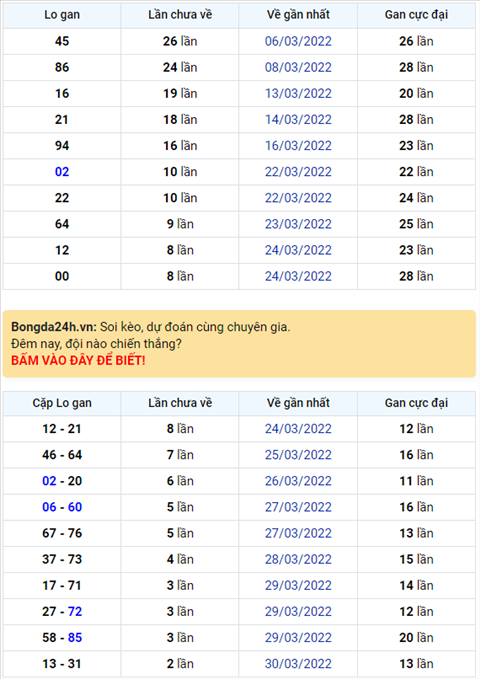Open date 29/03/2022 in the row for 17 - 71

[x=298, y=585]
